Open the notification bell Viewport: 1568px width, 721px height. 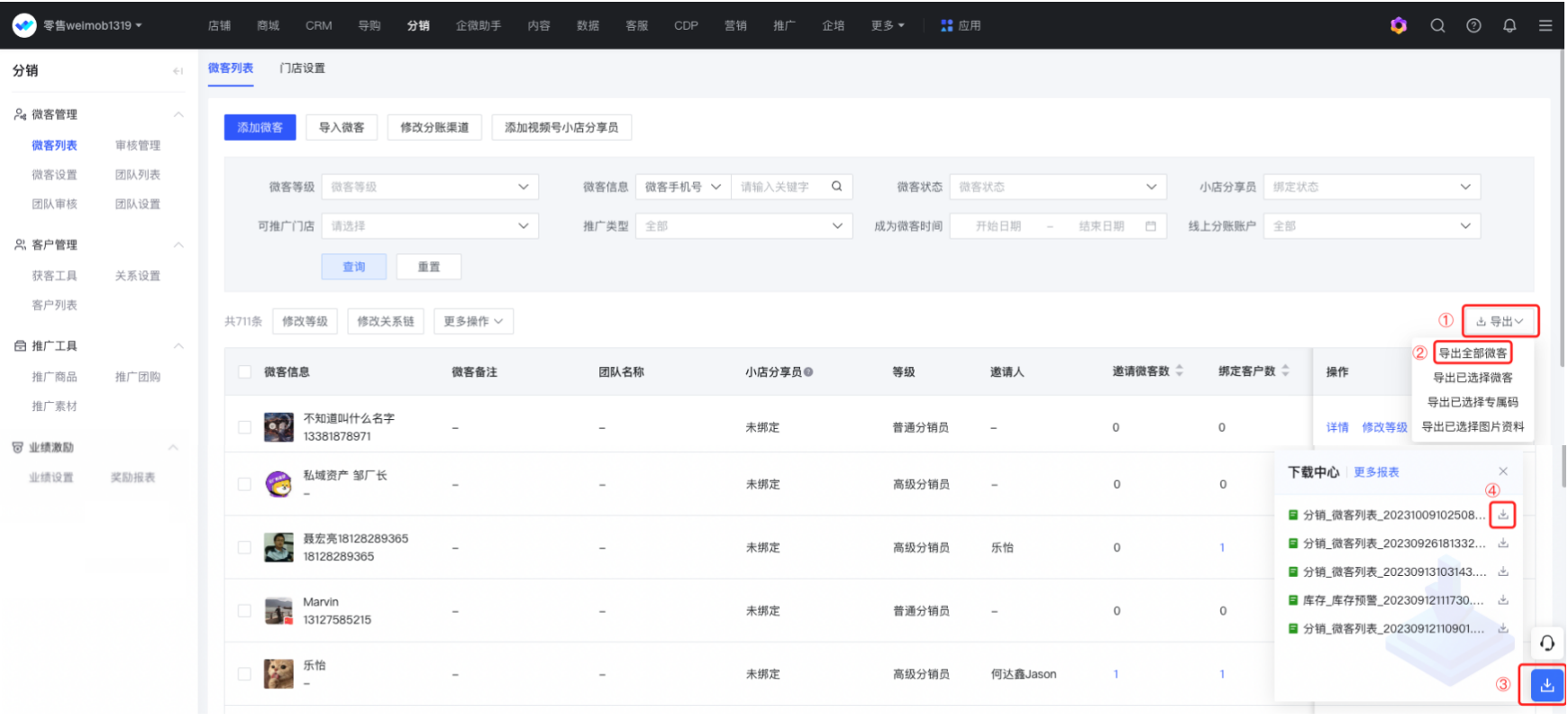(x=1509, y=25)
